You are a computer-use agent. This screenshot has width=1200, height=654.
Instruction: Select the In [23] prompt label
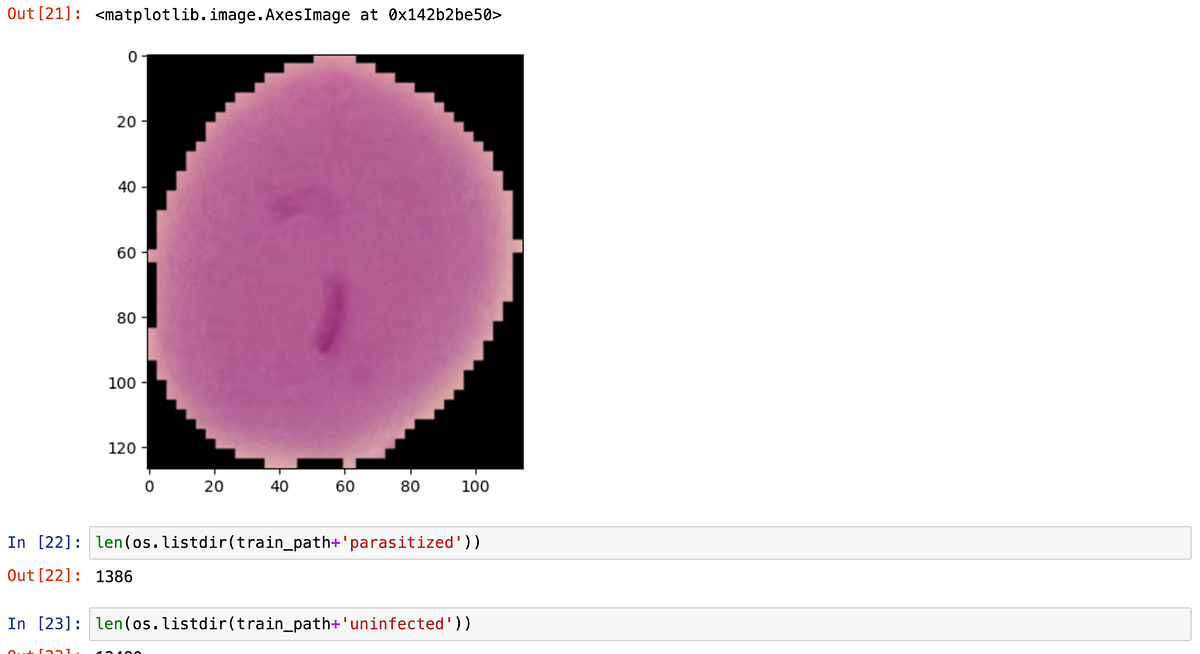(x=44, y=624)
